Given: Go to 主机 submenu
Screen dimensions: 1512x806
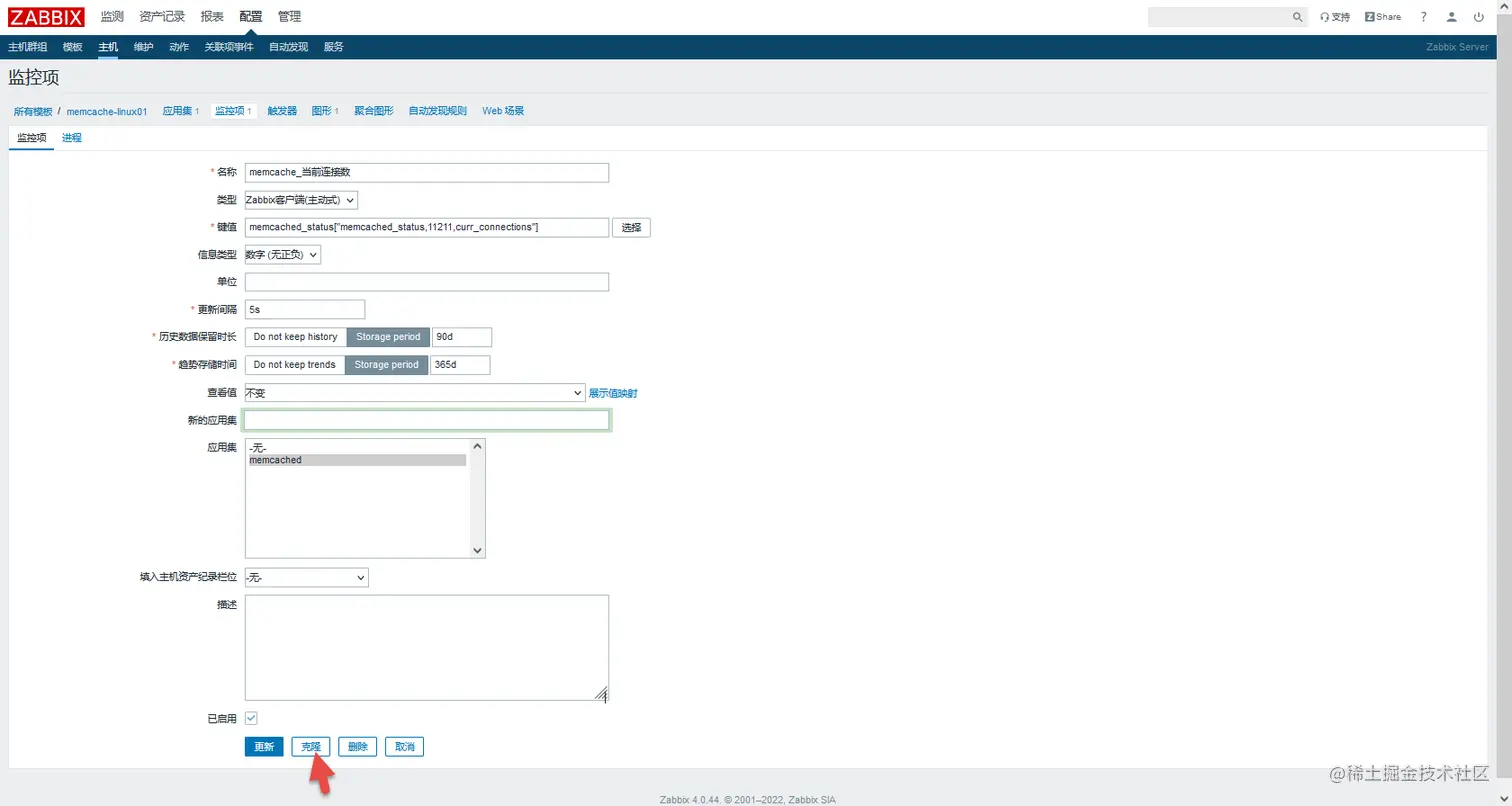Looking at the screenshot, I should coord(108,47).
